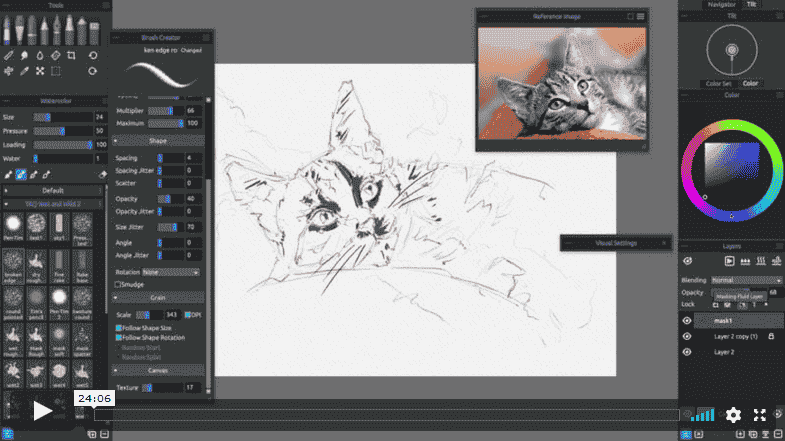Click the wet the layer icon
785x441 pixels.
[x=745, y=261]
